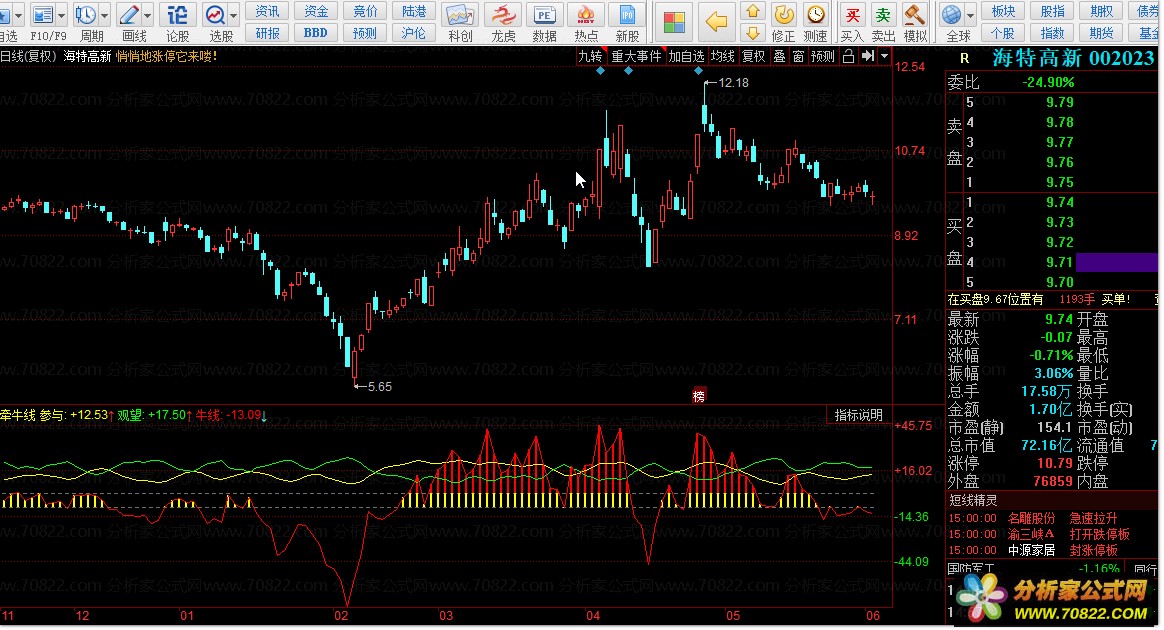Click the lock icon on chart toolbar
The image size is (1164, 630).
pos(848,56)
